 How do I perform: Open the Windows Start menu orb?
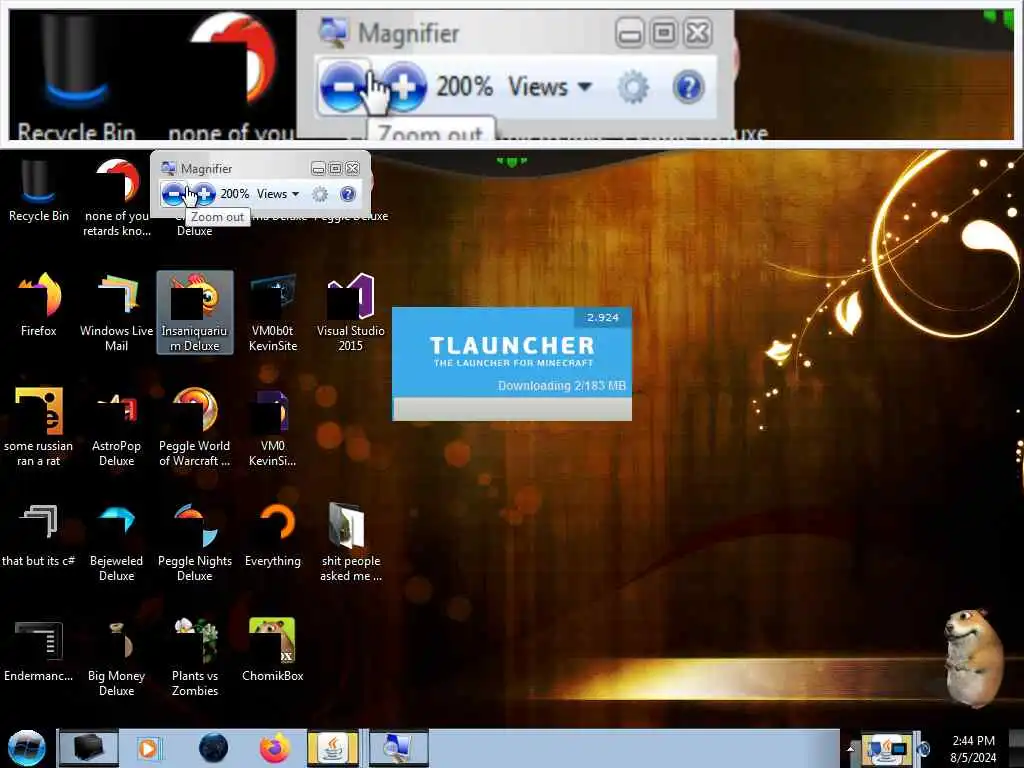coord(26,748)
